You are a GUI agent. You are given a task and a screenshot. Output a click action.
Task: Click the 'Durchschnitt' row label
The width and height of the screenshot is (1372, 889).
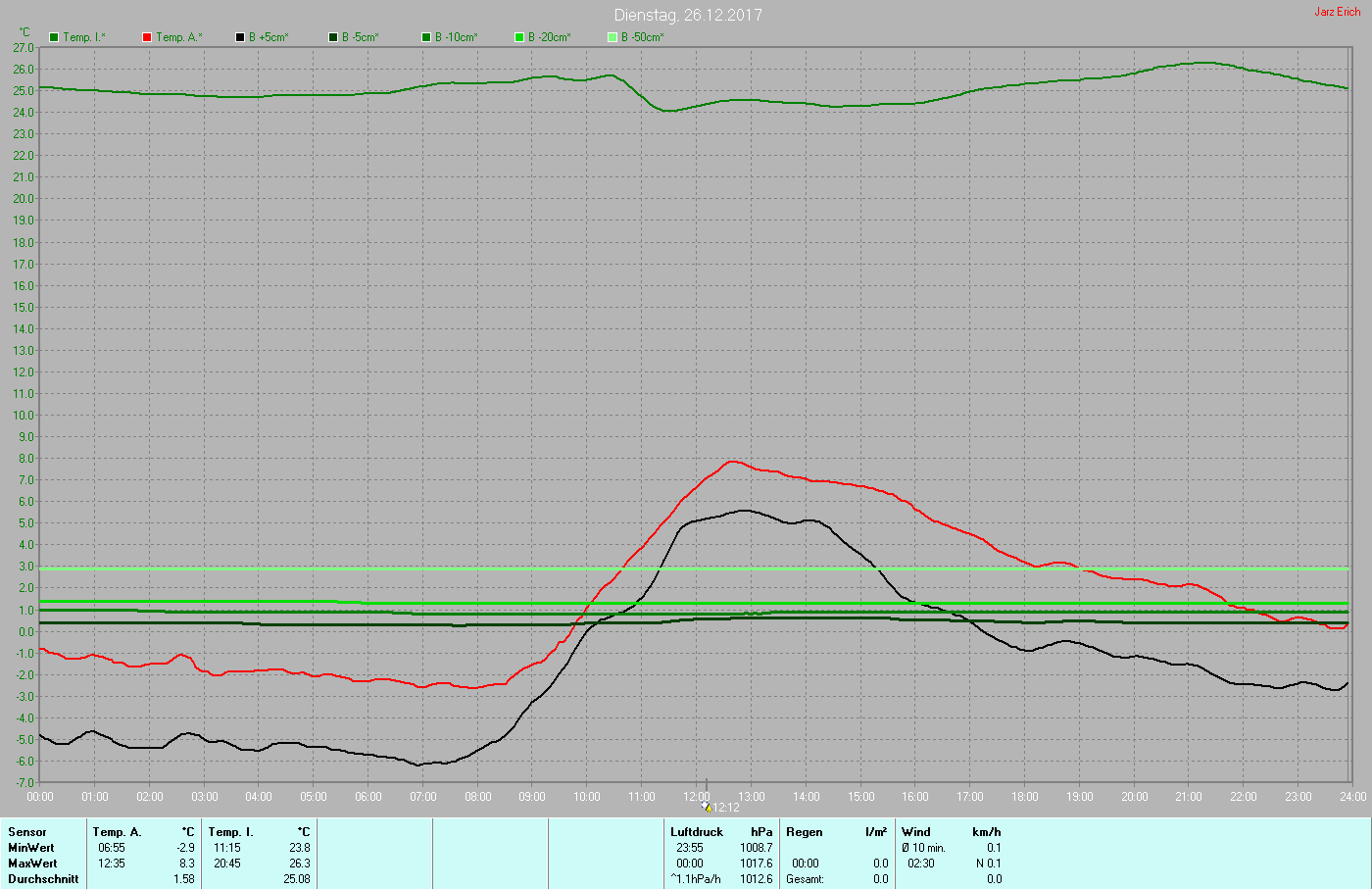coord(43,879)
